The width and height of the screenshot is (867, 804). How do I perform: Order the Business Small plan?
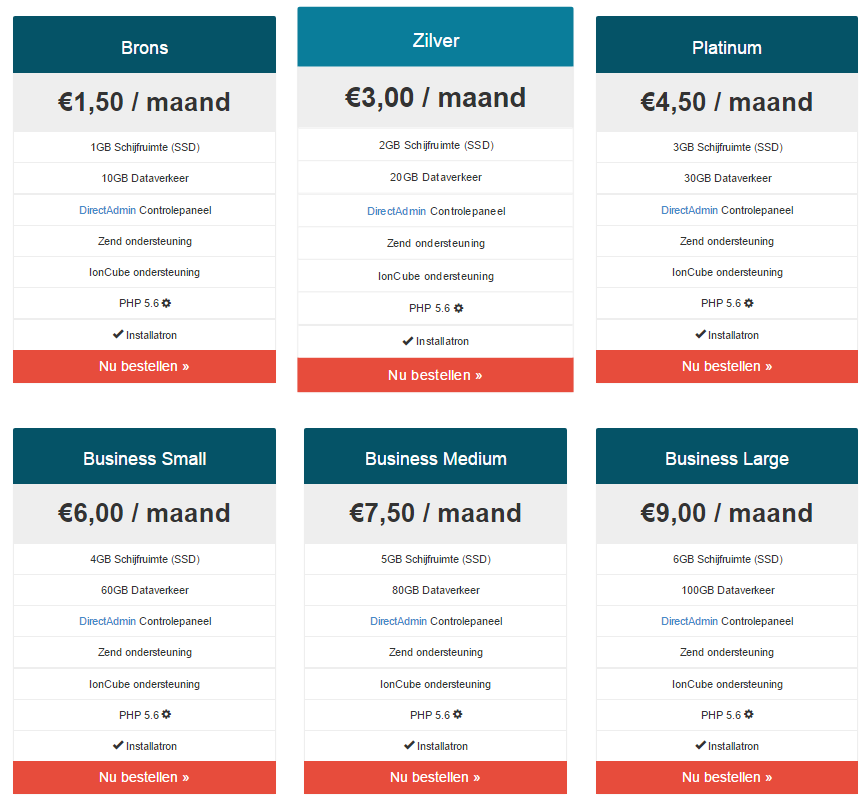(x=144, y=777)
